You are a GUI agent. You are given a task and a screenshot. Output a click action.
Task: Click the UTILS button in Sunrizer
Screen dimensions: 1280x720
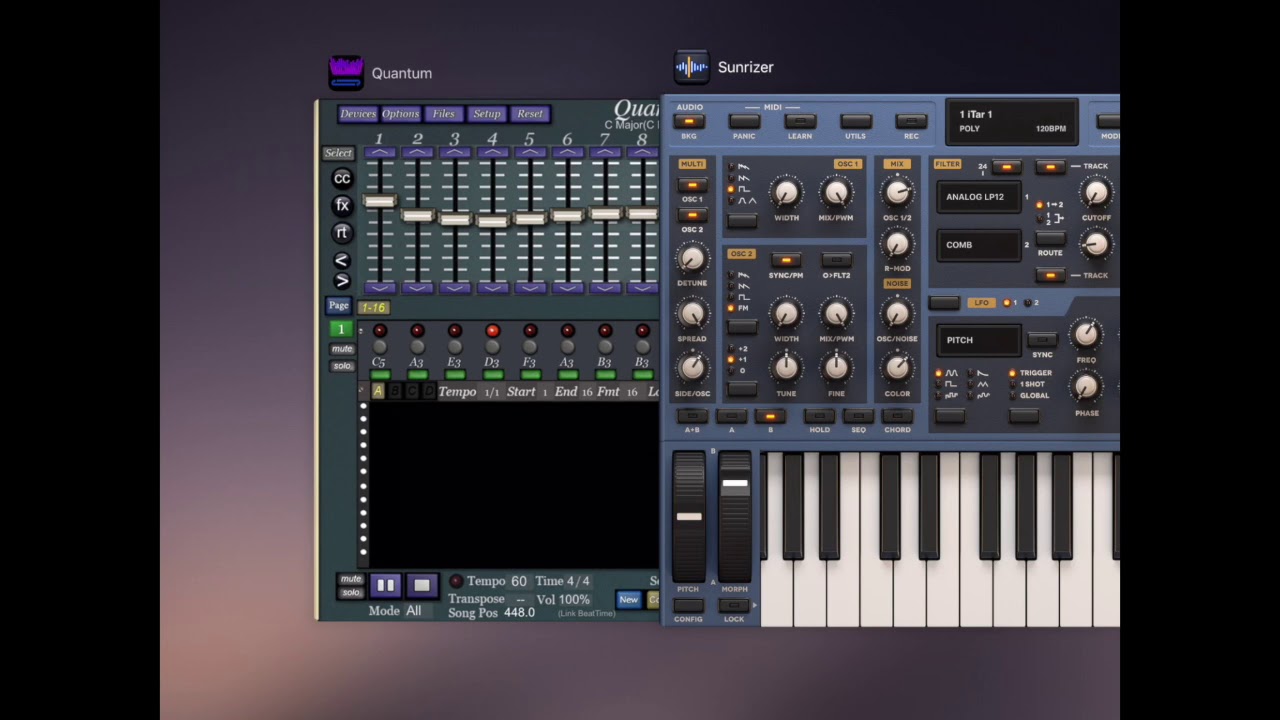(x=855, y=122)
